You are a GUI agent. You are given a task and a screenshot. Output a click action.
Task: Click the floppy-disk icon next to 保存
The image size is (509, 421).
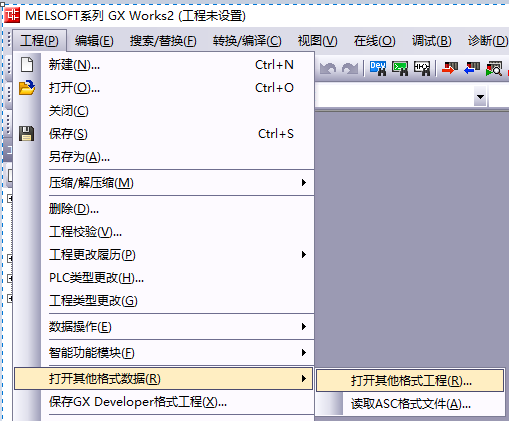[x=26, y=133]
